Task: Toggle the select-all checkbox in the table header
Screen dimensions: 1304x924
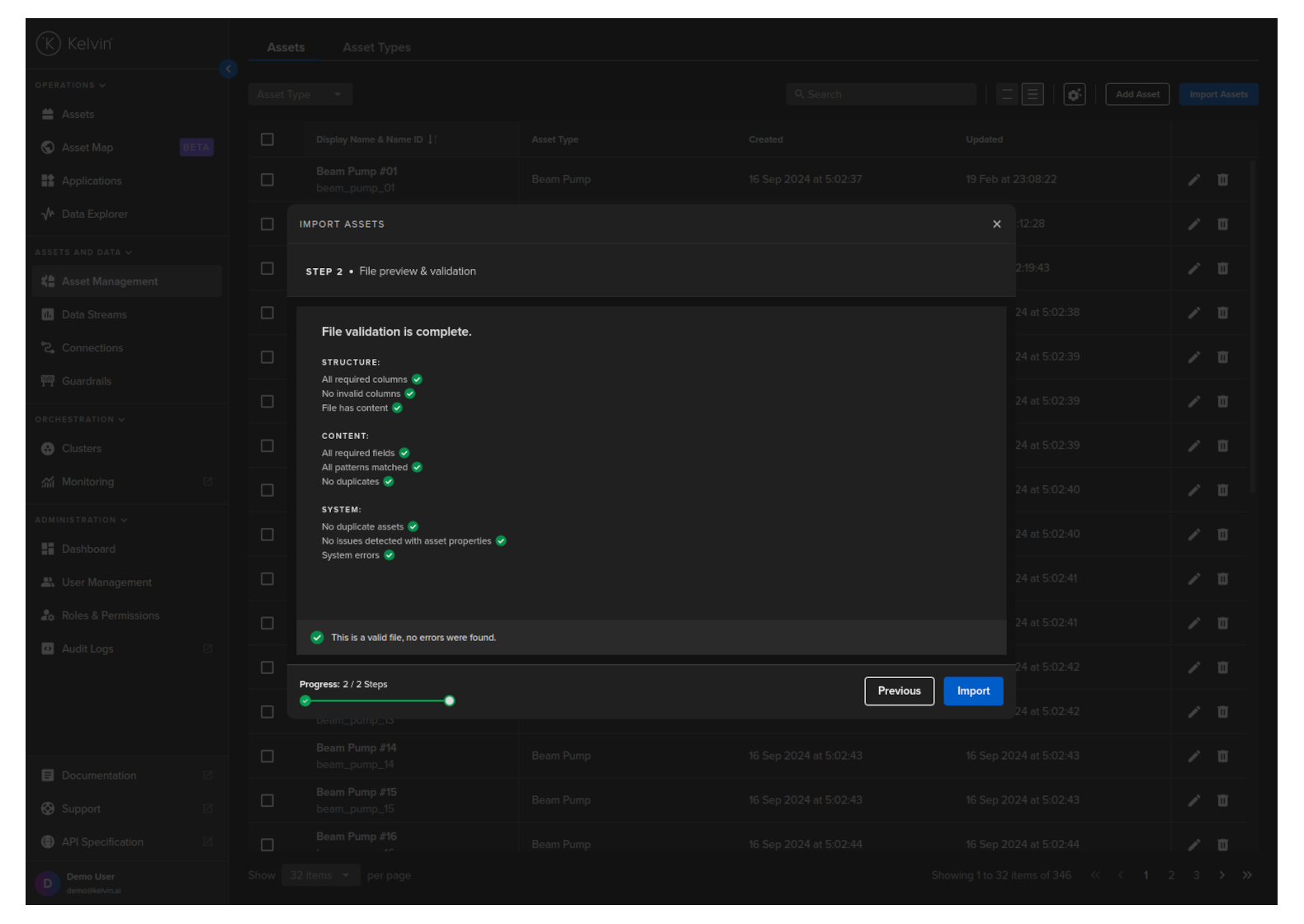Action: tap(267, 139)
